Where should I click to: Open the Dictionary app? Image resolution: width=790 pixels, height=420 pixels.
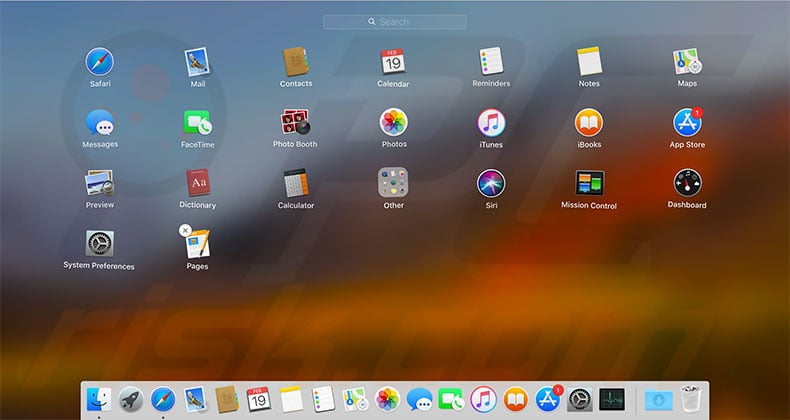[198, 182]
